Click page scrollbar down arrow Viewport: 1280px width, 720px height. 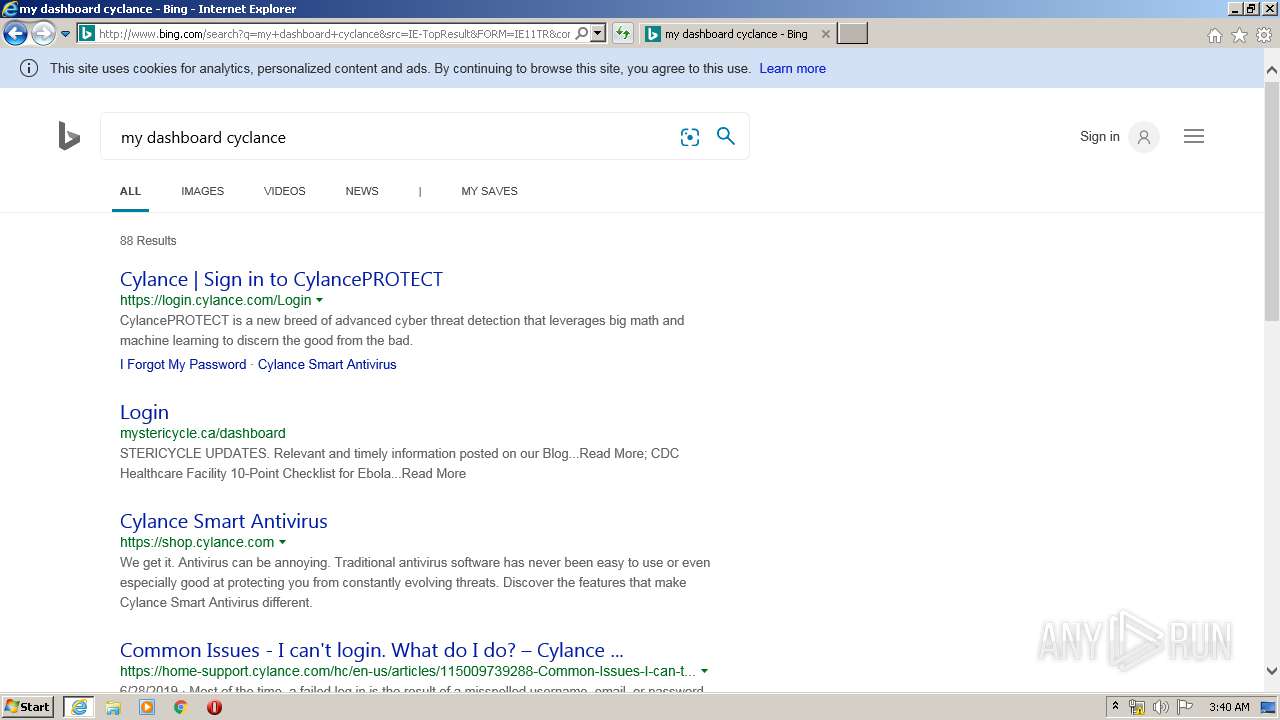[x=1272, y=671]
